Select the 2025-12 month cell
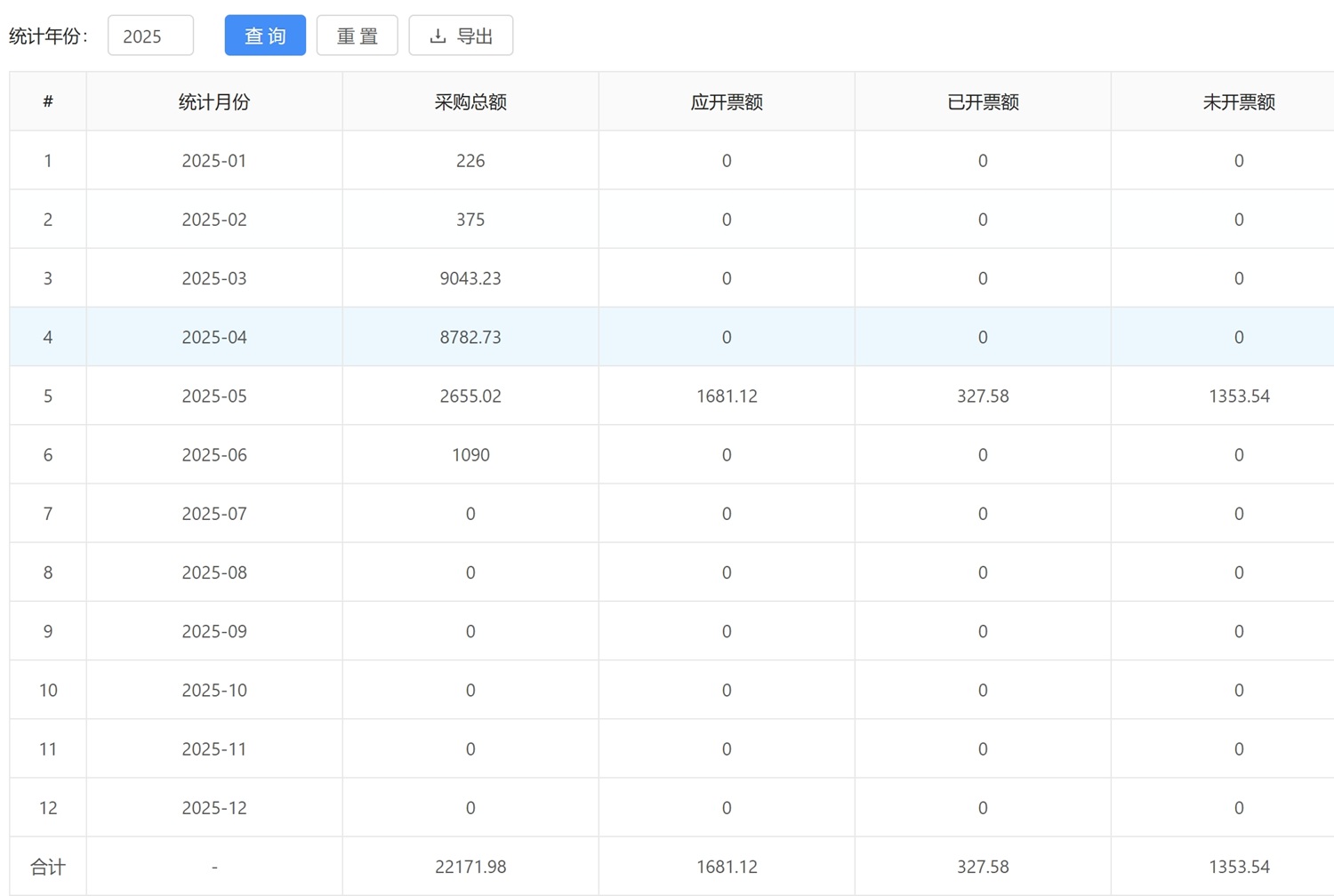Viewport: 1334px width, 896px height. [x=214, y=807]
